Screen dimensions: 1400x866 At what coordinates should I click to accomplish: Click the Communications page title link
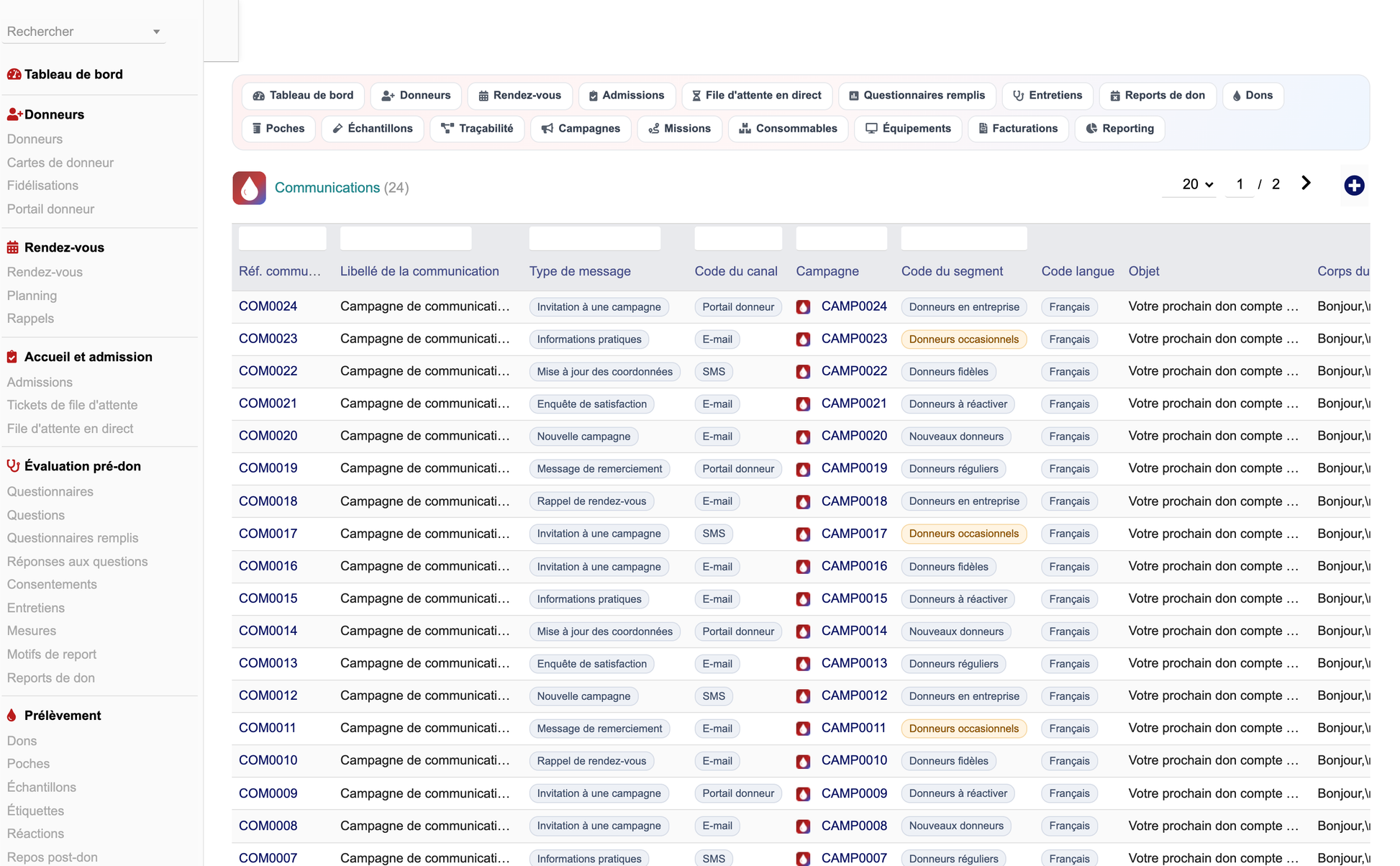click(x=327, y=188)
